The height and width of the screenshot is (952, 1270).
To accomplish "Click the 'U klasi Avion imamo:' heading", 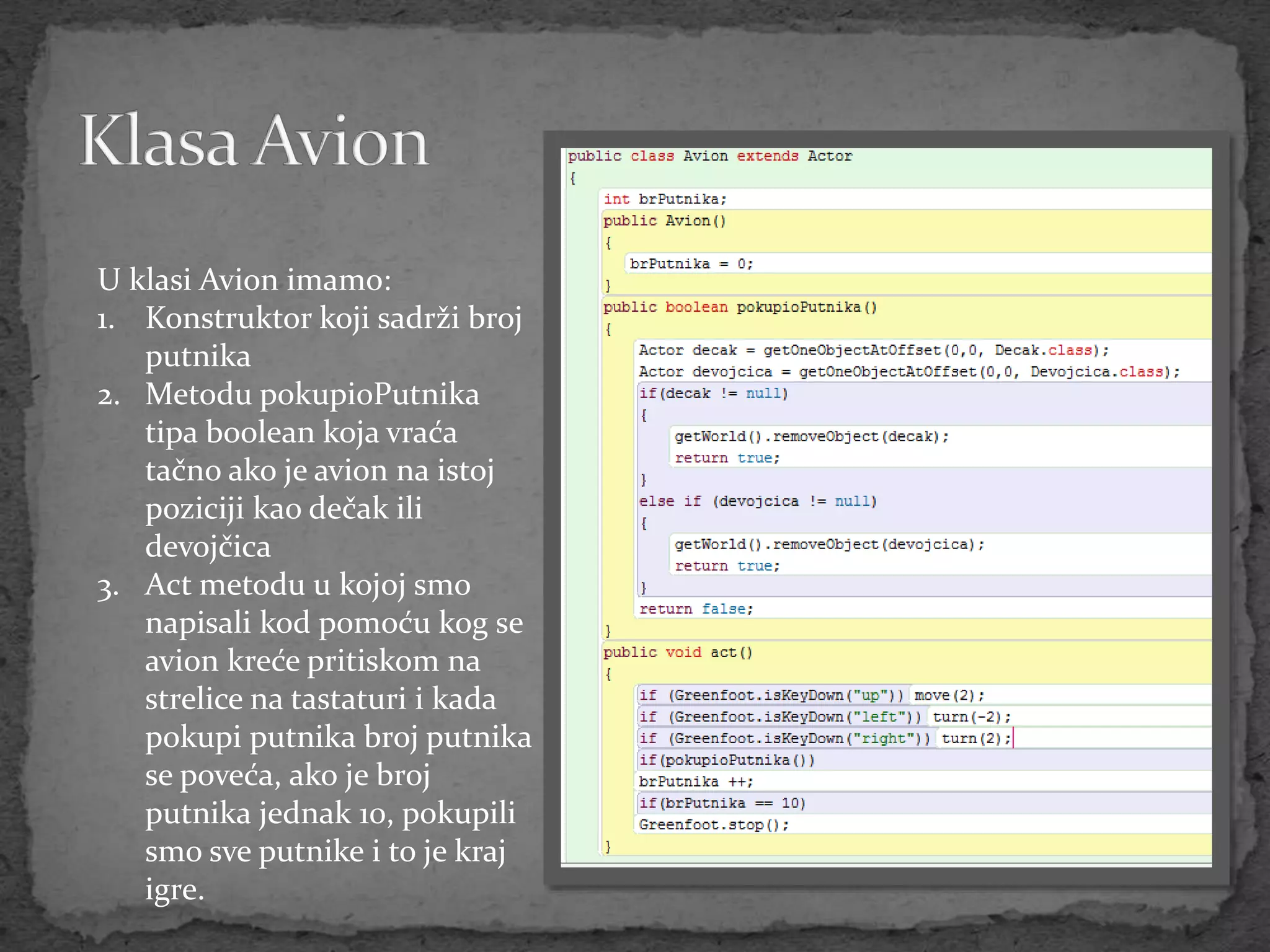I will pos(244,280).
